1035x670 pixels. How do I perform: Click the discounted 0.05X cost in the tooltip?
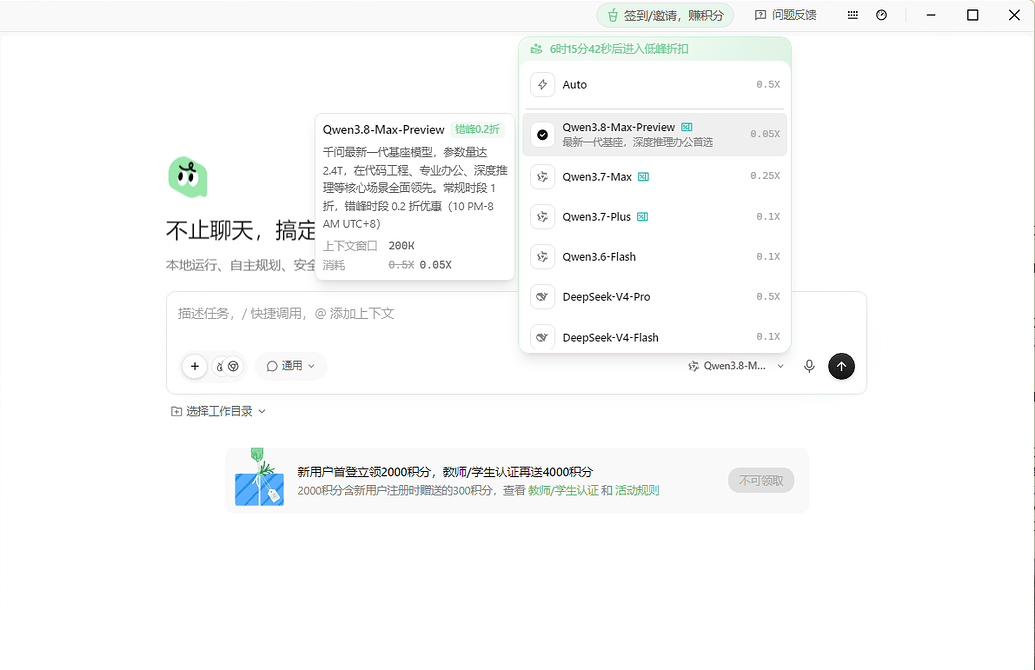436,265
